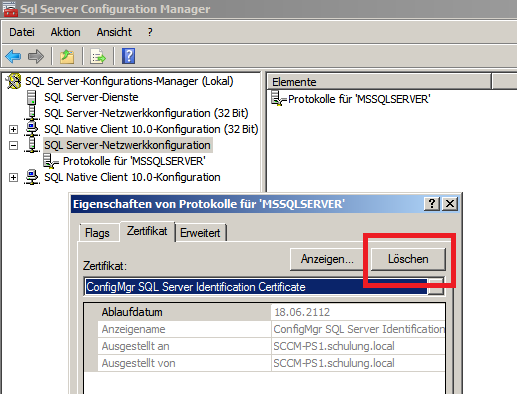Expand SQL Native Client 10.0-Konfiguration (32 Bit)
The image size is (517, 394).
(x=13, y=129)
